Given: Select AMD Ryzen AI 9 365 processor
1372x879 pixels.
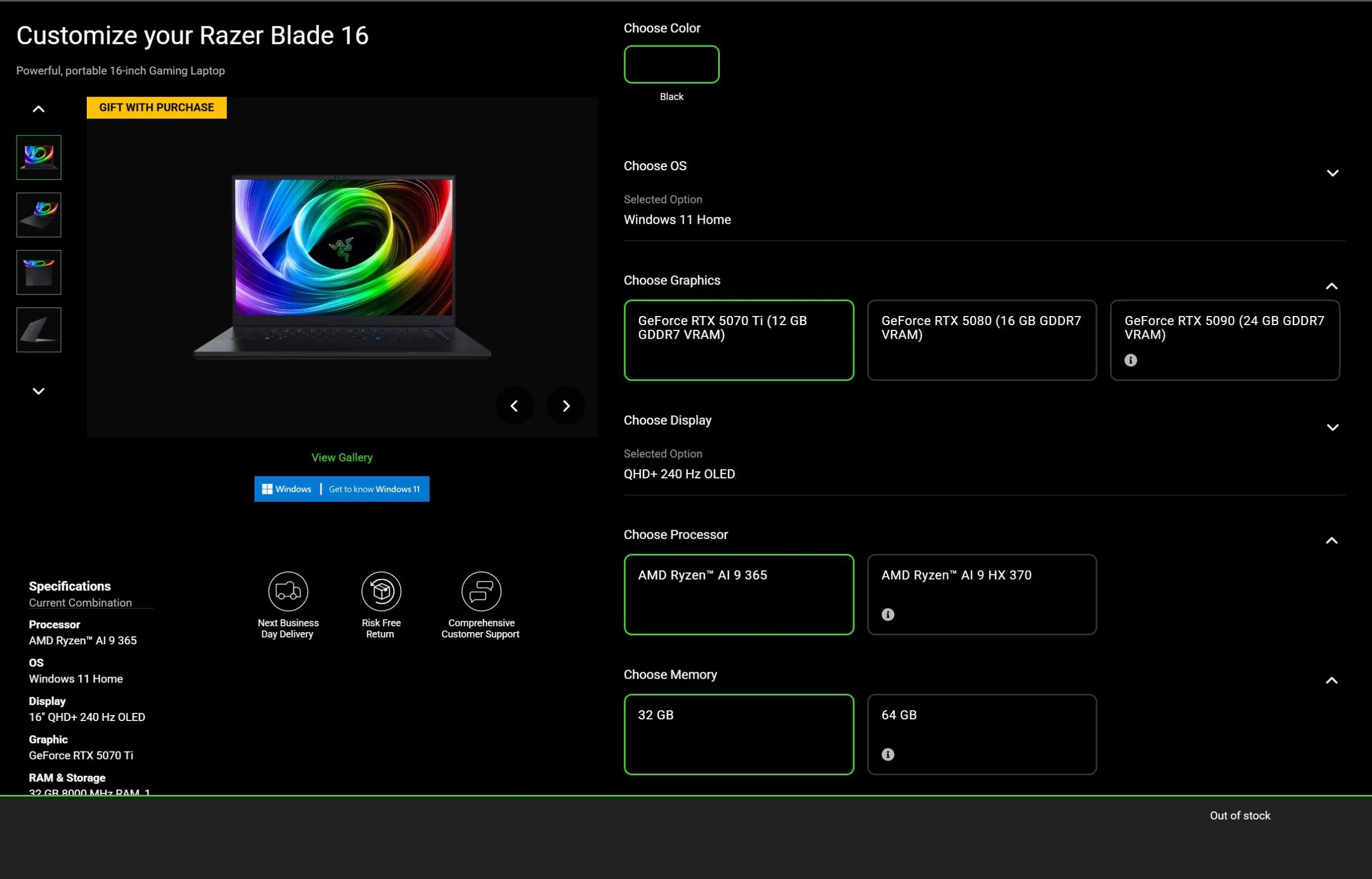Looking at the screenshot, I should (739, 594).
